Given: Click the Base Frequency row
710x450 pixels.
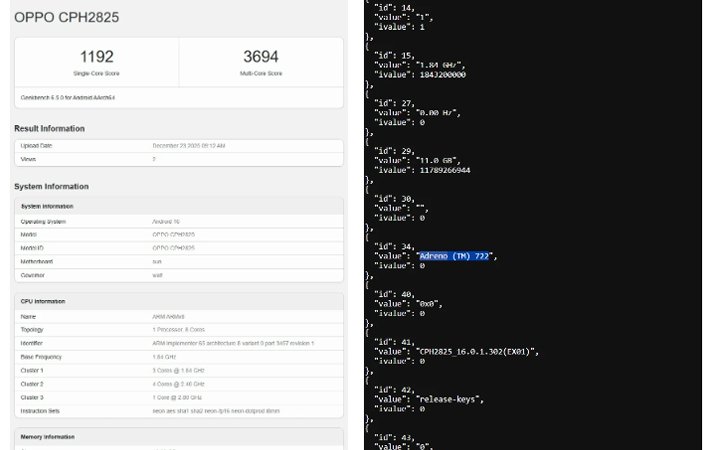Looking at the screenshot, I should tap(178, 356).
